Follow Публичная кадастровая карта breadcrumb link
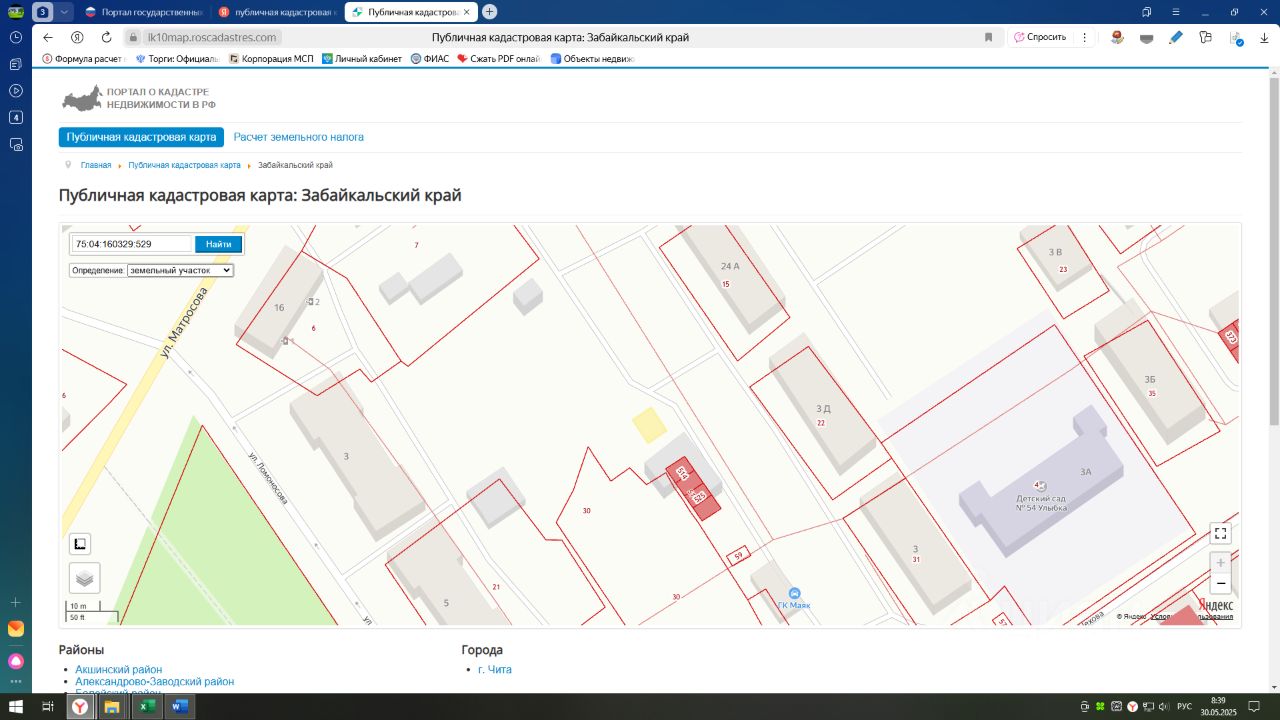This screenshot has height=720, width=1280. click(x=184, y=165)
